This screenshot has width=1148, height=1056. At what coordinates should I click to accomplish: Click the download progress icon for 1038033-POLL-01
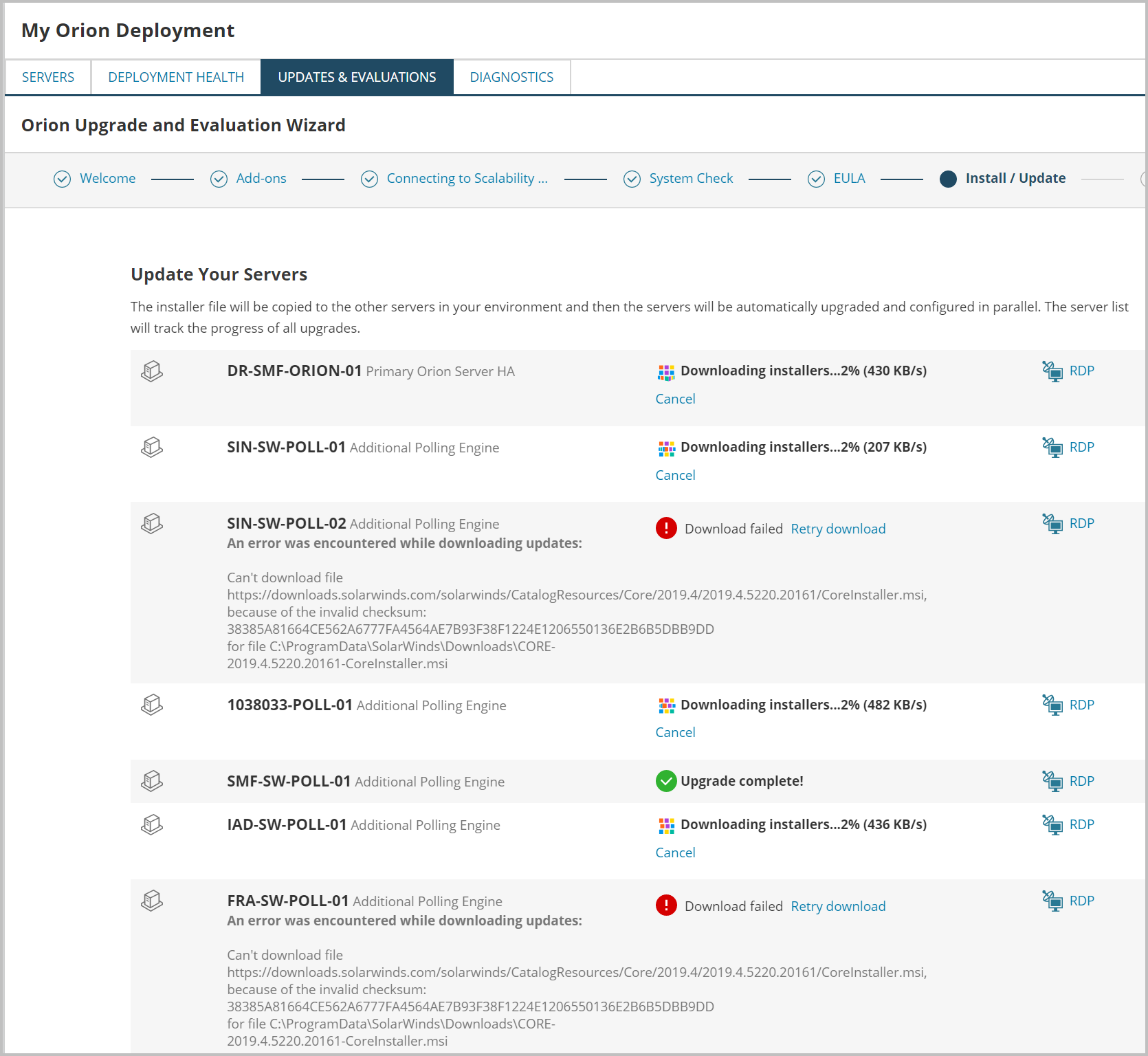coord(666,706)
